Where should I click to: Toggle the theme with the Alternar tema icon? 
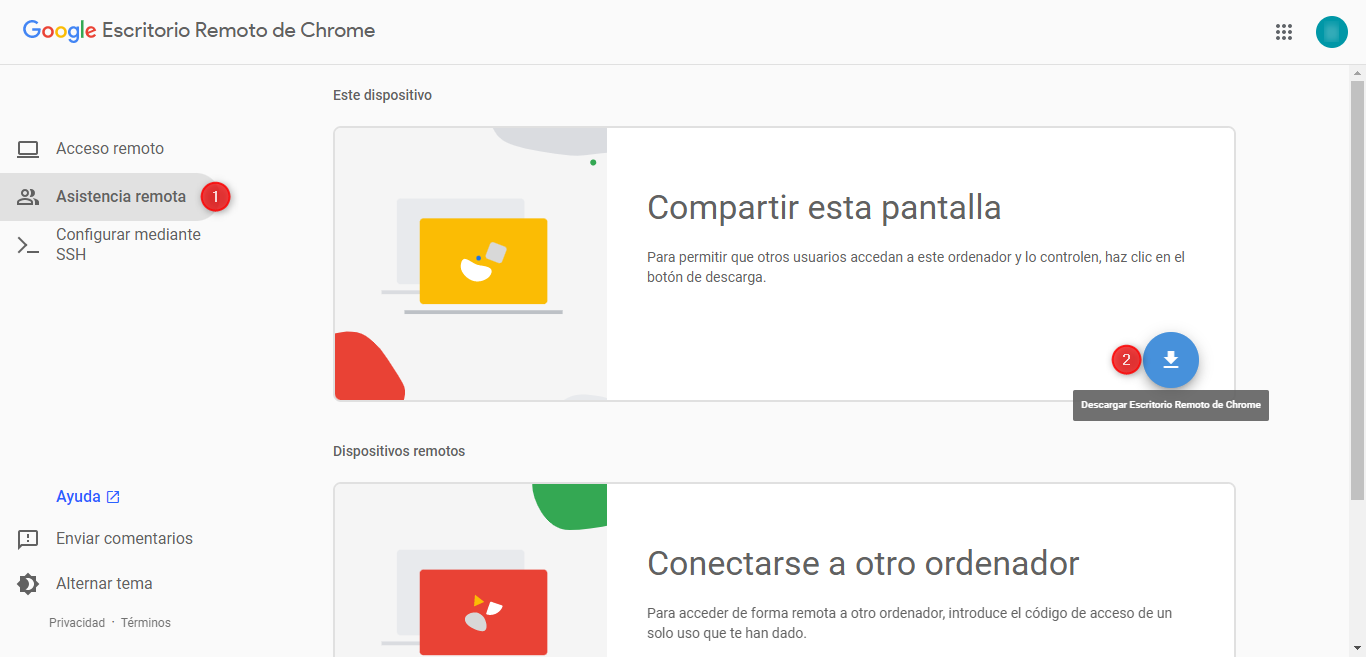(x=28, y=584)
